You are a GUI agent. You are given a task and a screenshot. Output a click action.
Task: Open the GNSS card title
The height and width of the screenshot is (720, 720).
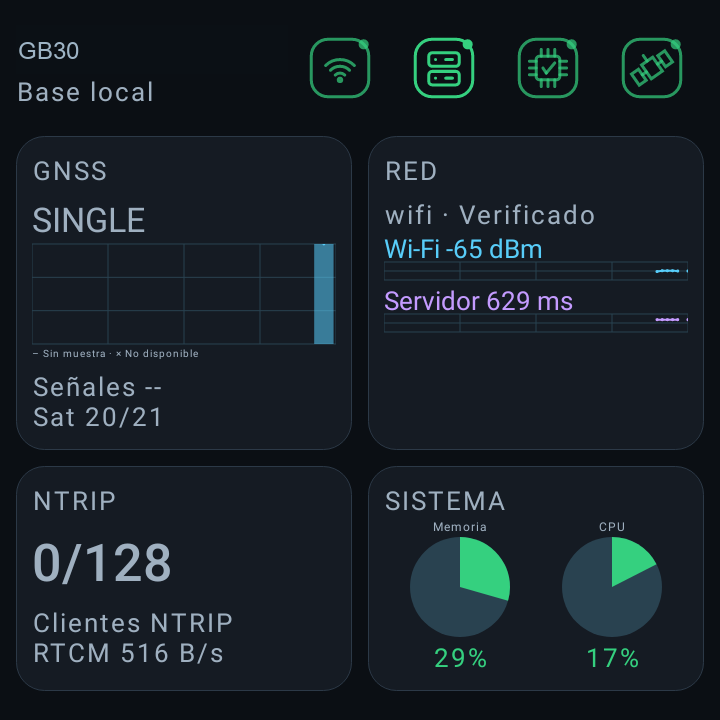[70, 171]
